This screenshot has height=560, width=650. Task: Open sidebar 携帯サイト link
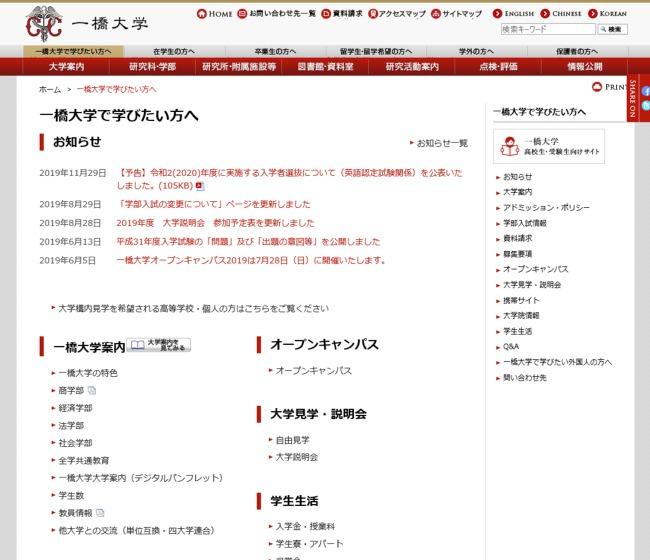tap(521, 300)
